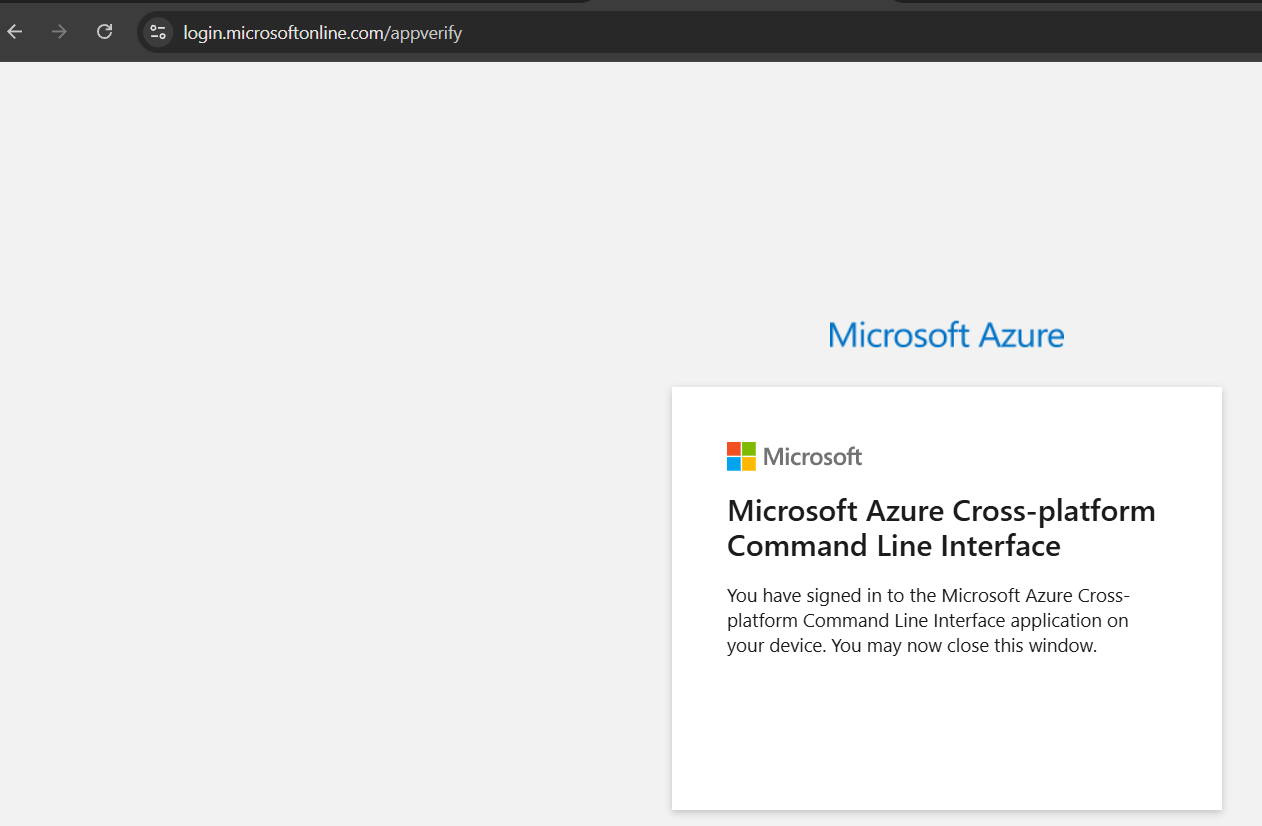This screenshot has width=1262, height=826.
Task: Click the four-color Microsoft logo
Action: [x=741, y=456]
